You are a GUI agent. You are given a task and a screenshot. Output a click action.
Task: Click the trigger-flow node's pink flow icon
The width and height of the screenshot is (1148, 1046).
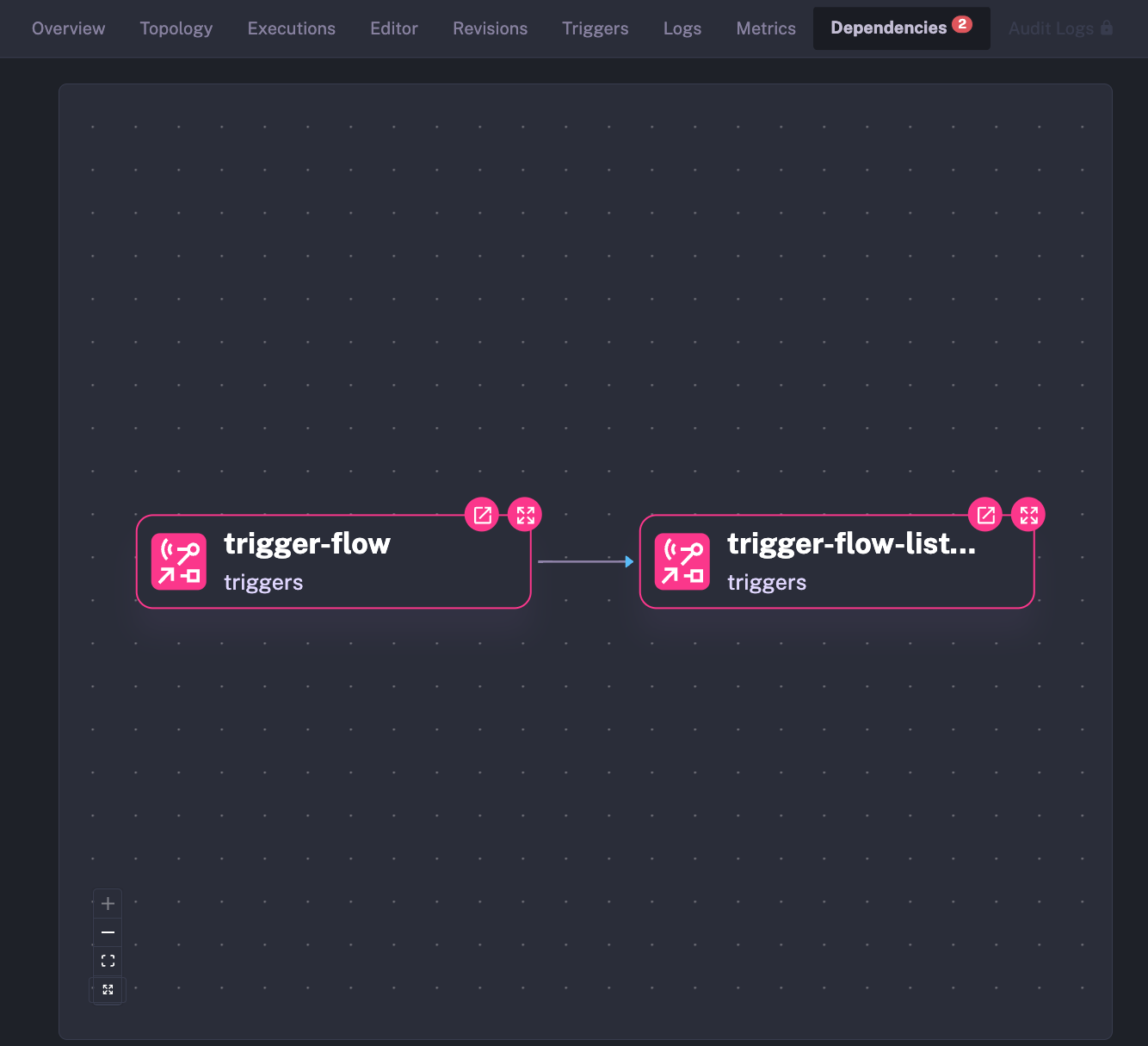[x=179, y=561]
